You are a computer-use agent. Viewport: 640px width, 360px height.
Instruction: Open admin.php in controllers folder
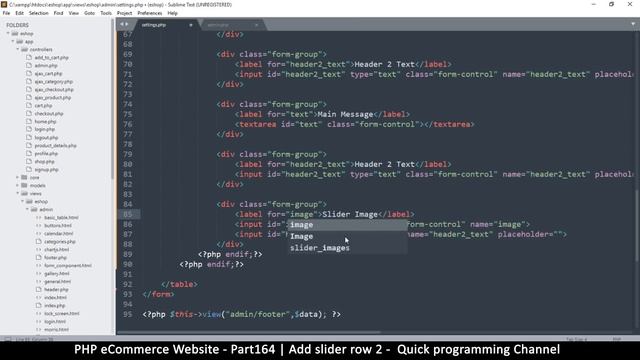tap(46, 66)
